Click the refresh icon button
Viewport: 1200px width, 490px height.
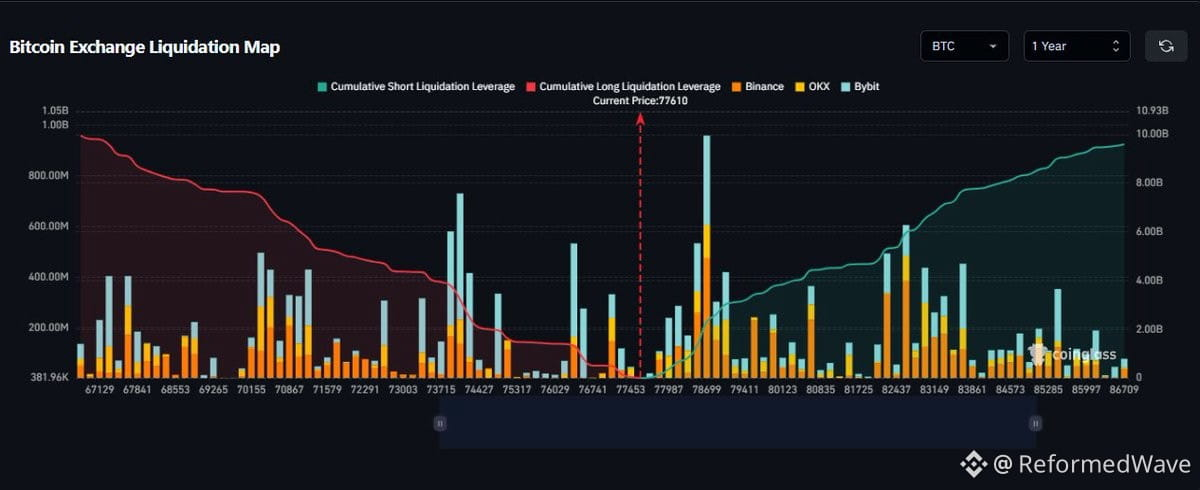[1166, 46]
